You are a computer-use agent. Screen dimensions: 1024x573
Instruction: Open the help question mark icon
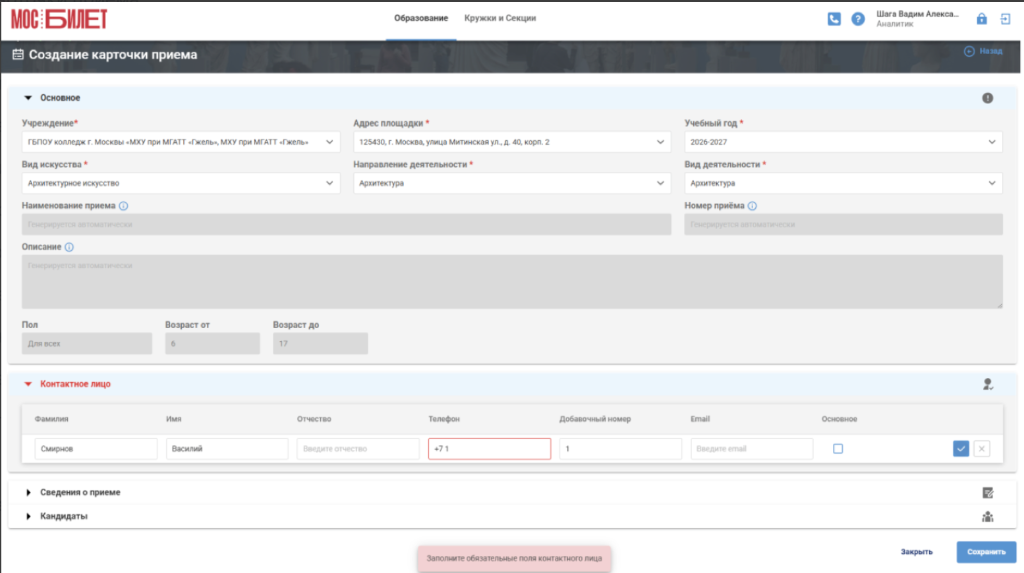(x=857, y=19)
